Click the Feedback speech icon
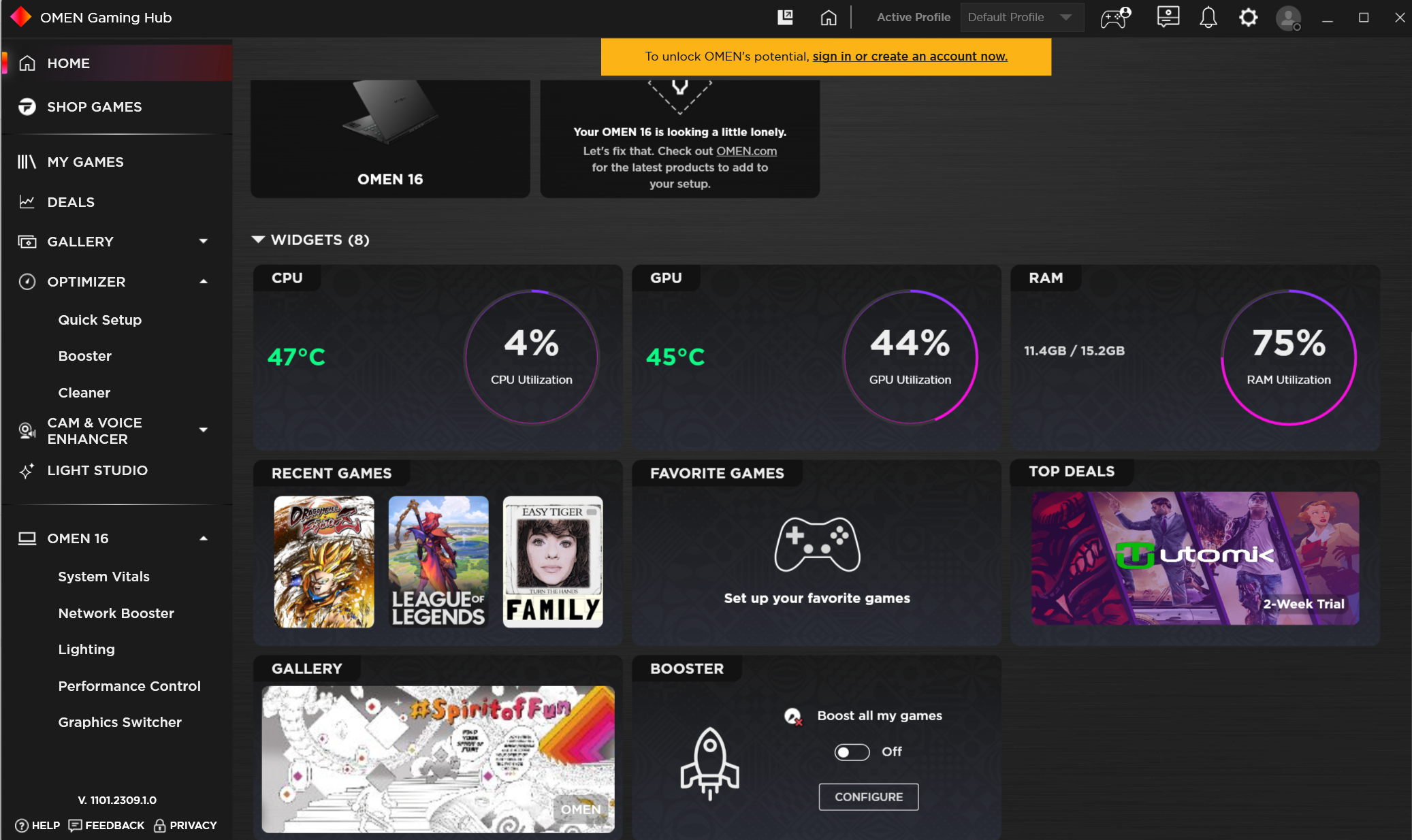 pos(75,826)
